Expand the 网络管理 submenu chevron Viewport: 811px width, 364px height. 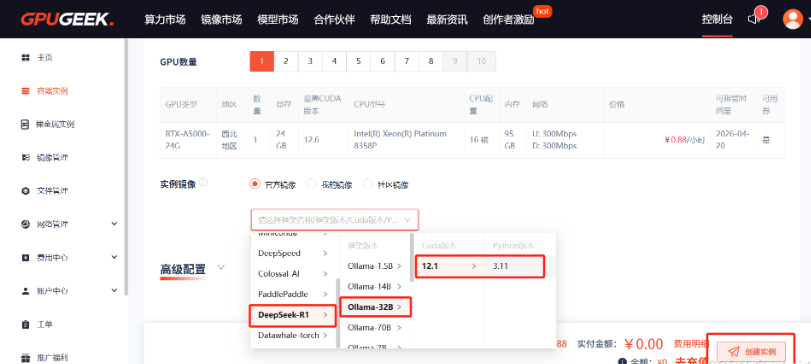click(x=114, y=224)
